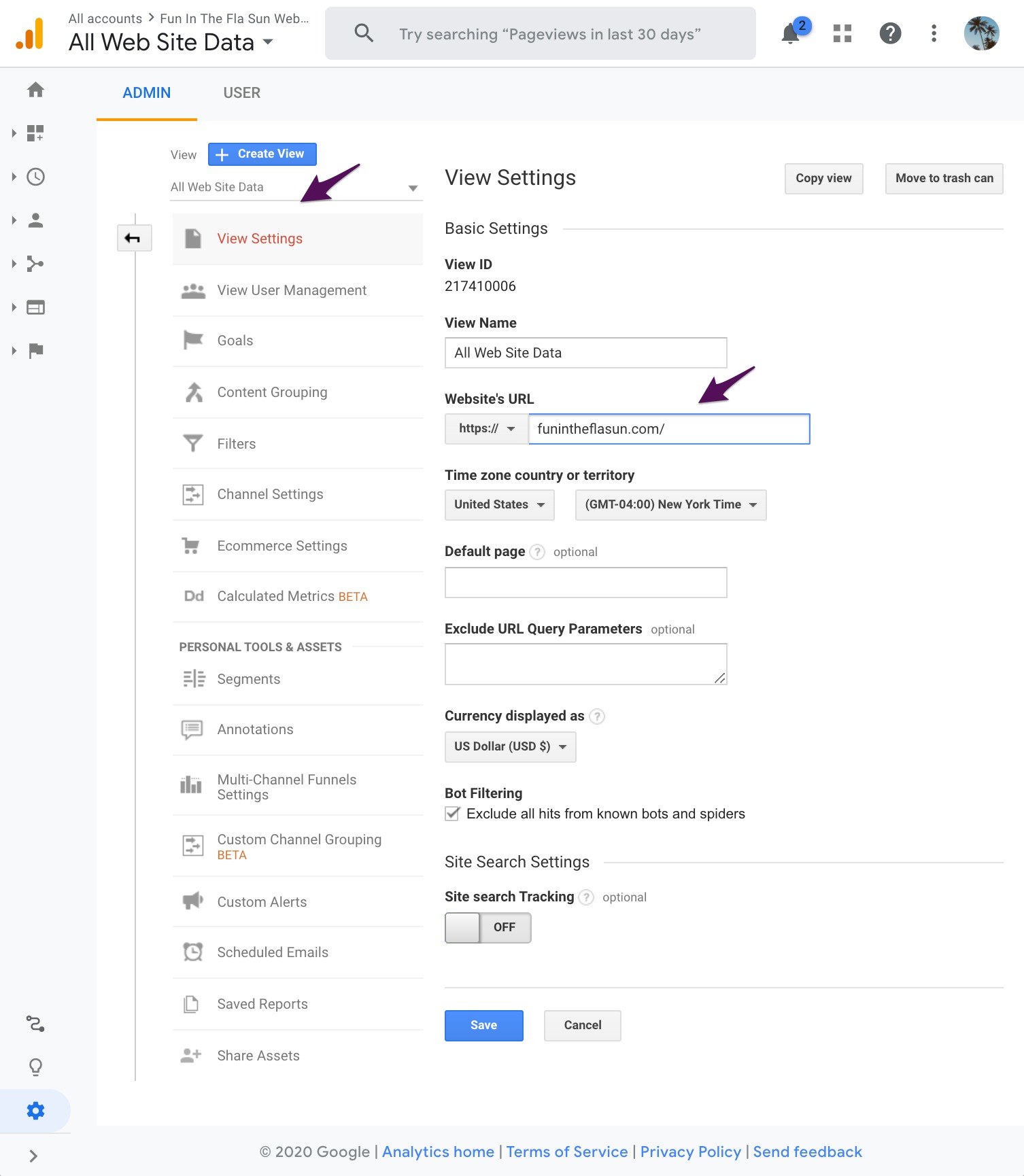1024x1176 pixels.
Task: Open Share Assets
Action: (298, 1056)
